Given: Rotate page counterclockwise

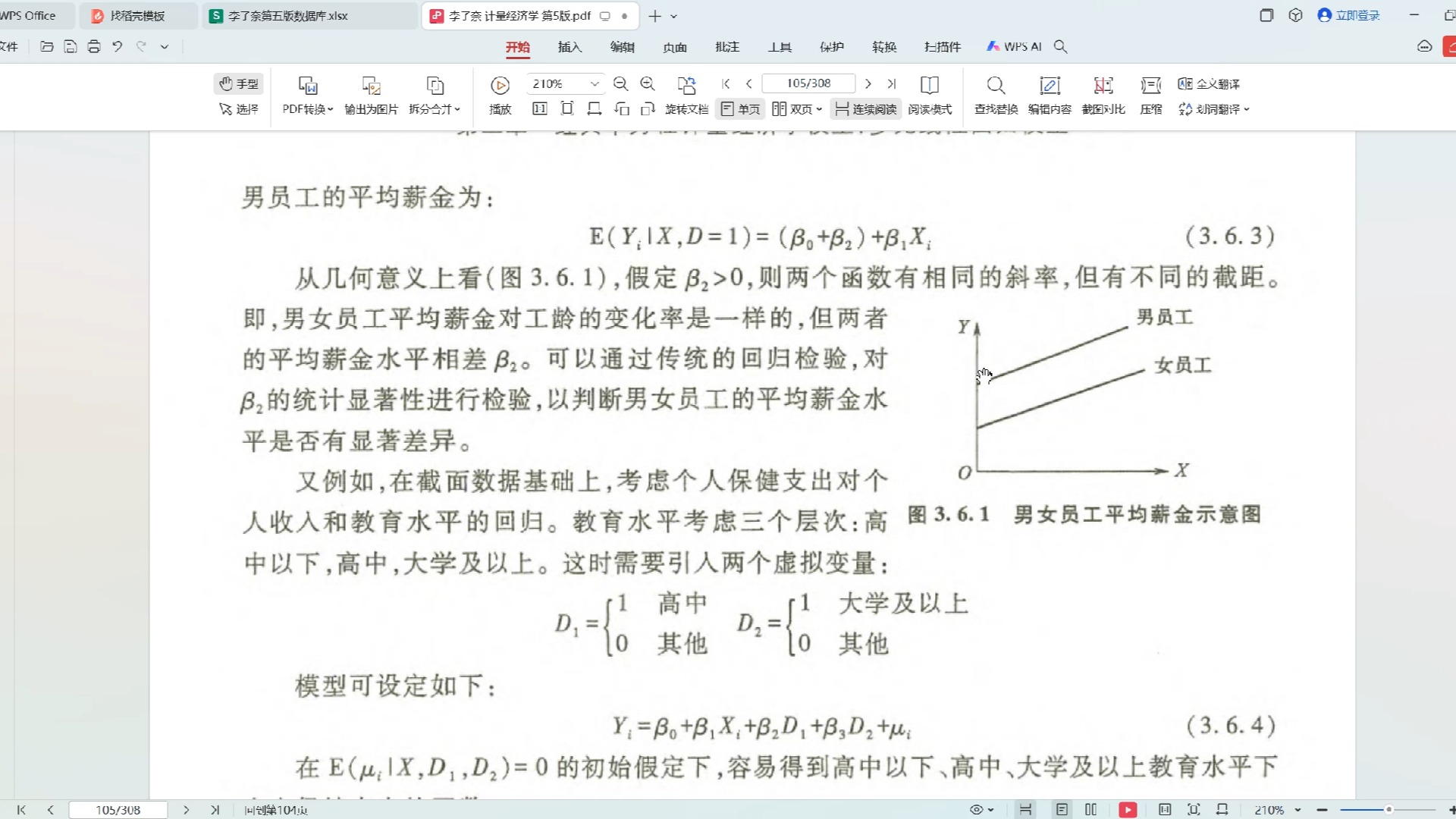Looking at the screenshot, I should point(622,109).
